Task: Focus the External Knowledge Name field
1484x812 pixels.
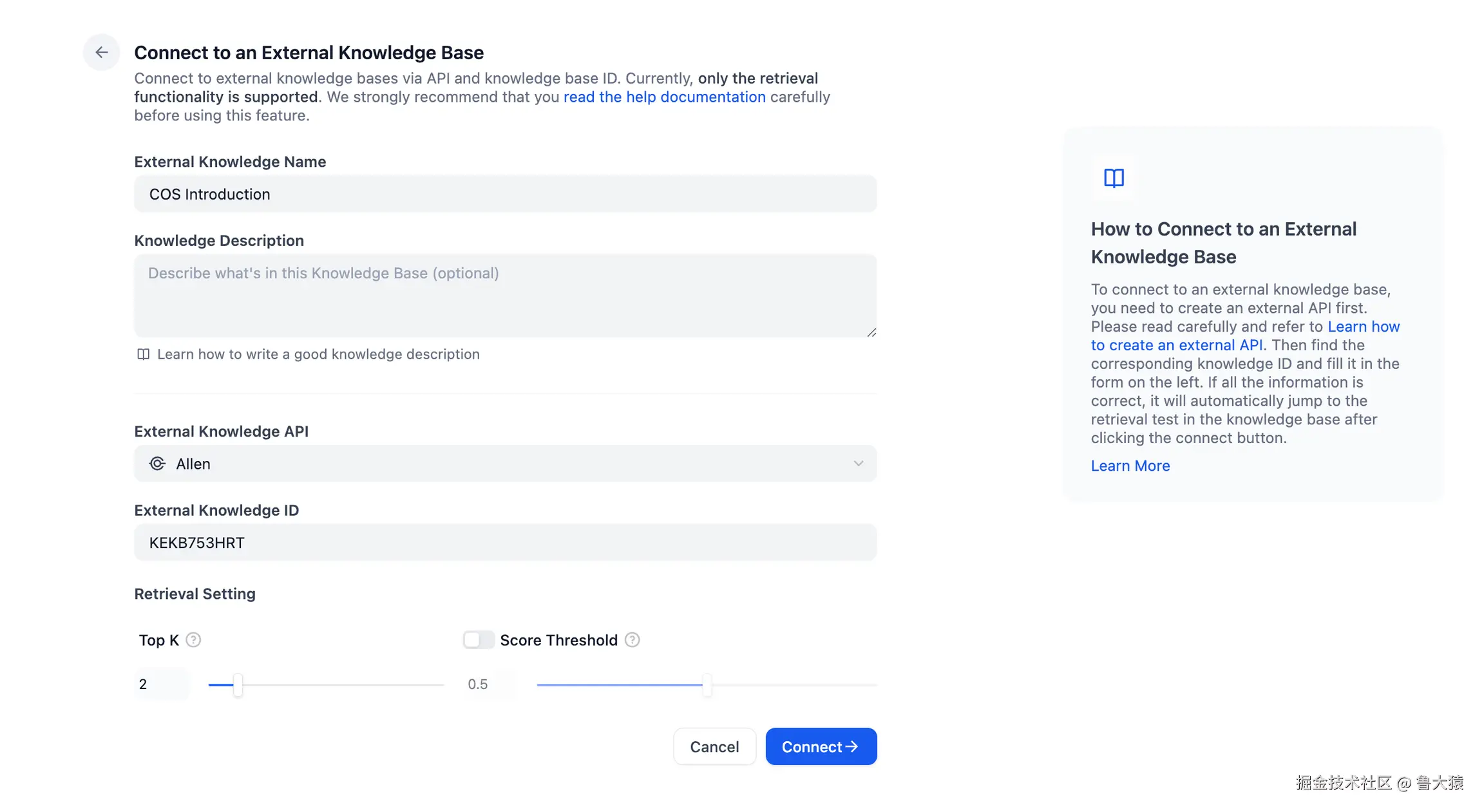Action: tap(505, 194)
